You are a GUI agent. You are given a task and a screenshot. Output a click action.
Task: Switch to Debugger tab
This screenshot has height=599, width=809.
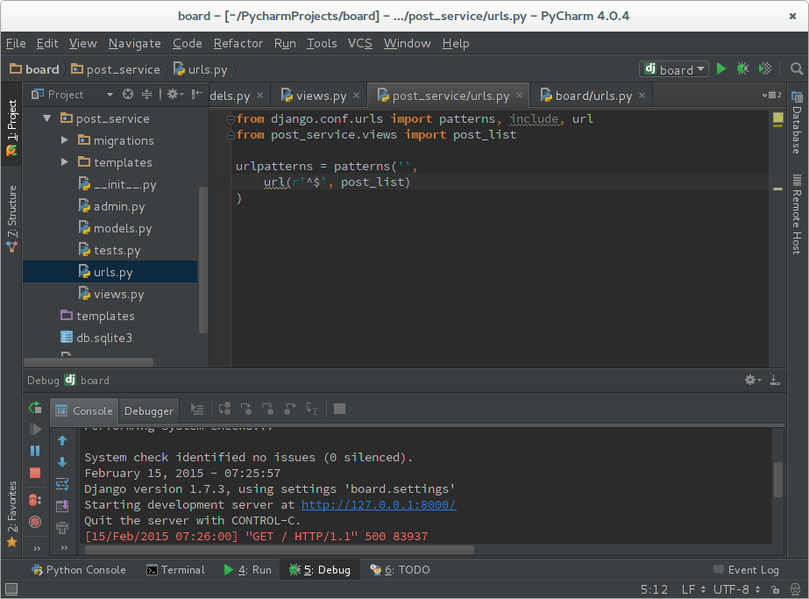149,411
